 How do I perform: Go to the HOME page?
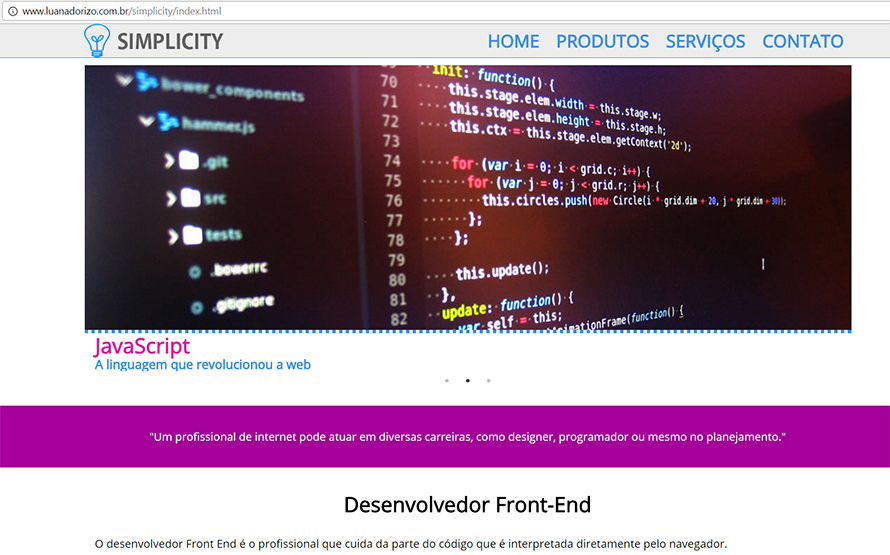(x=513, y=42)
